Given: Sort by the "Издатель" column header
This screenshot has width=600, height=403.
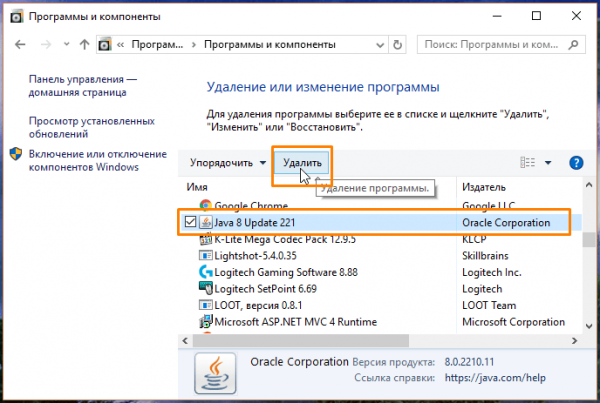Looking at the screenshot, I should [x=484, y=187].
